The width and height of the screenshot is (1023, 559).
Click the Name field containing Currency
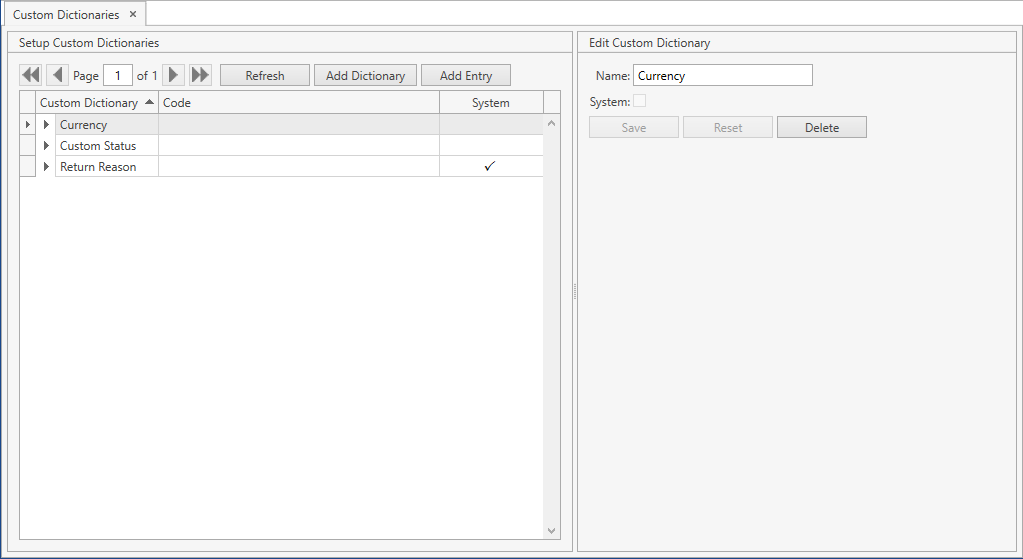click(x=723, y=75)
